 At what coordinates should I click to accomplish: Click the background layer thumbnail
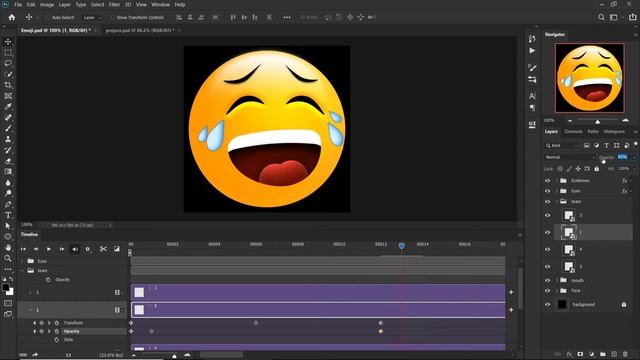[562, 304]
